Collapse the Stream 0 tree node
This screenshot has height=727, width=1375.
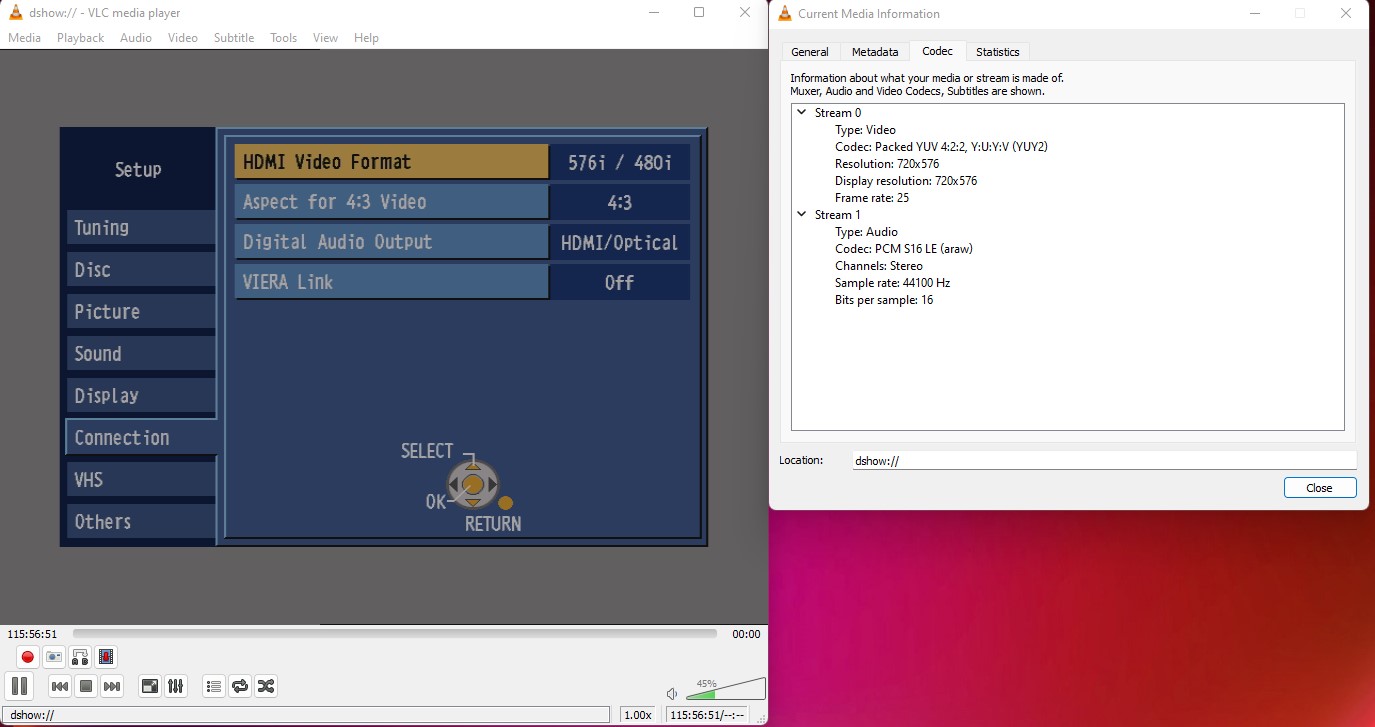click(x=803, y=113)
